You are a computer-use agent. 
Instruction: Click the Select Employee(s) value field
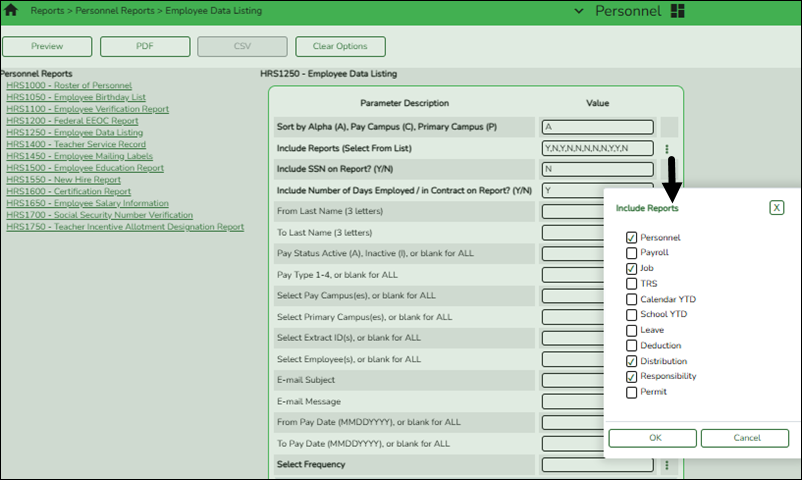click(x=573, y=359)
